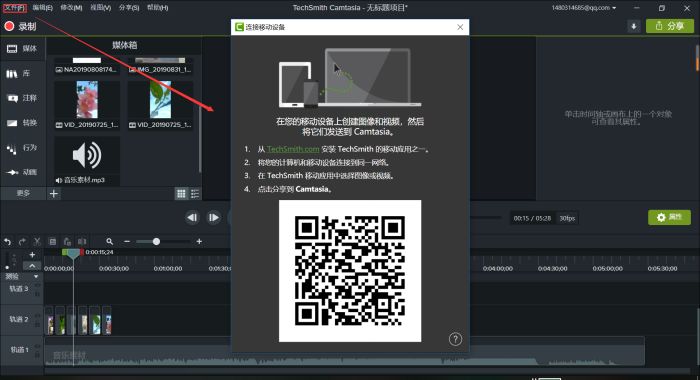Click the media bin vertical scrollbar
Screen dimensions: 700x380
click(x=200, y=138)
